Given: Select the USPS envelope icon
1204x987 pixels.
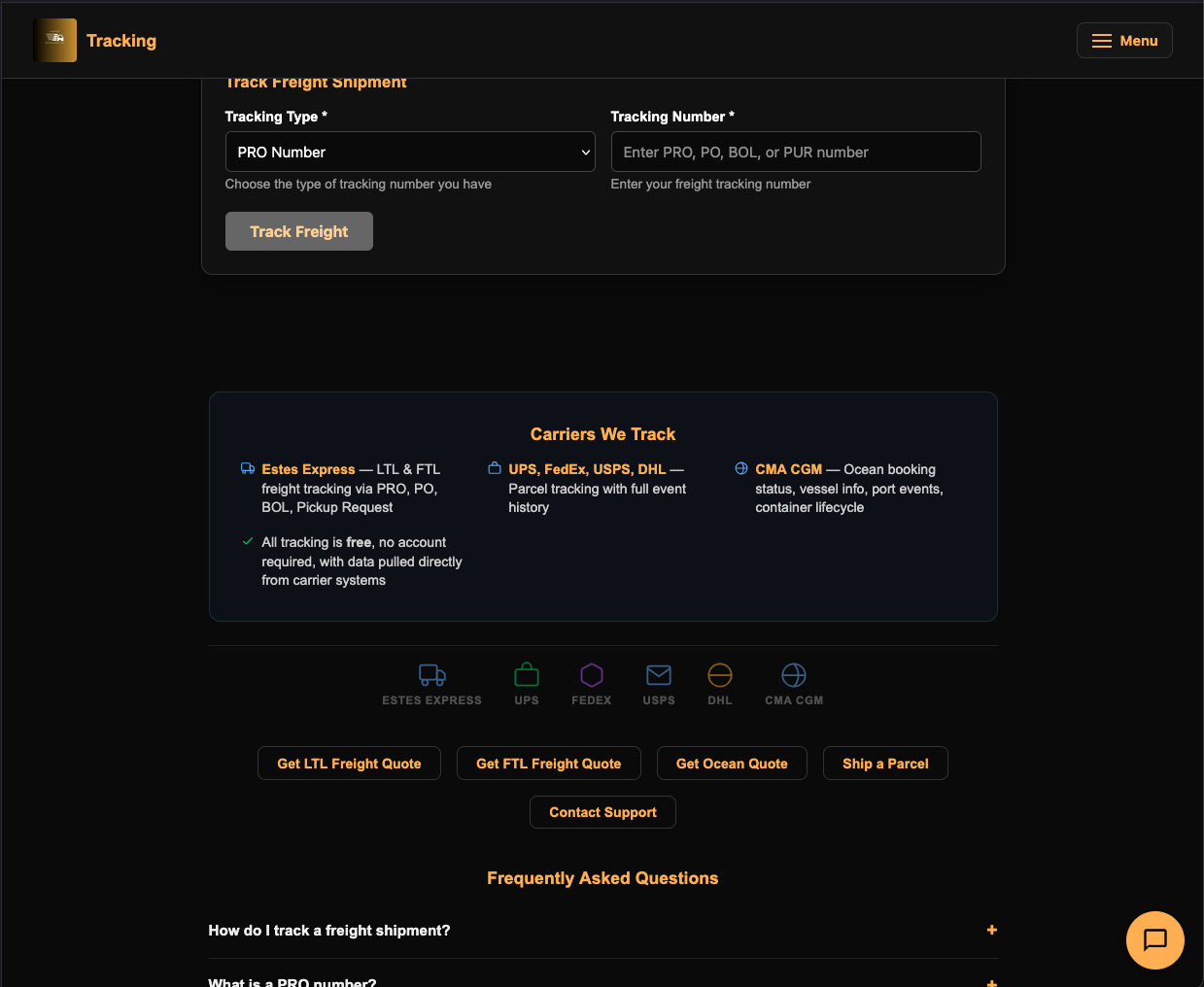Looking at the screenshot, I should 659,674.
